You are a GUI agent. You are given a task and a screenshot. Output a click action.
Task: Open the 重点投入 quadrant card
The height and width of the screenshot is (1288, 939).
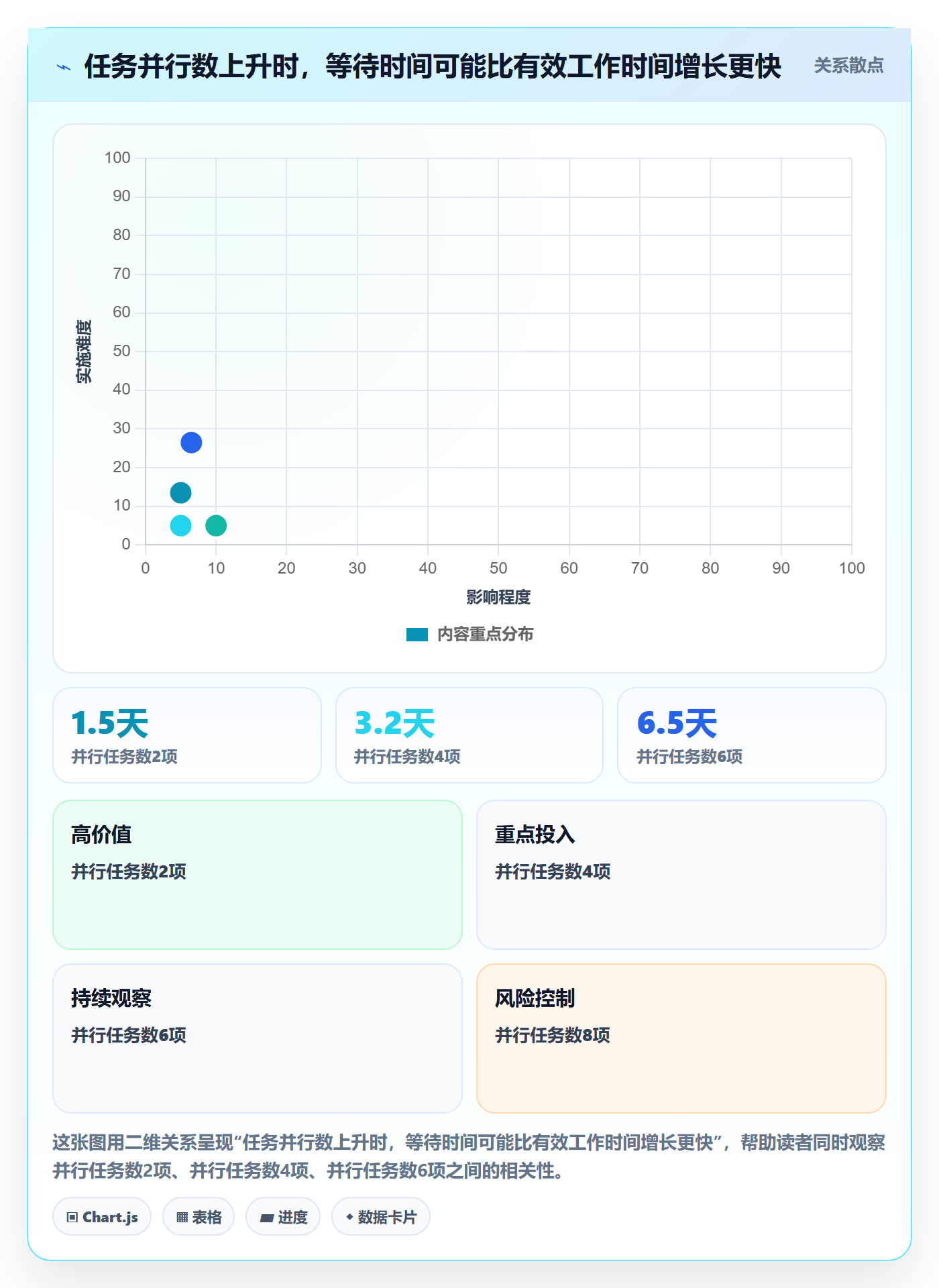point(681,875)
